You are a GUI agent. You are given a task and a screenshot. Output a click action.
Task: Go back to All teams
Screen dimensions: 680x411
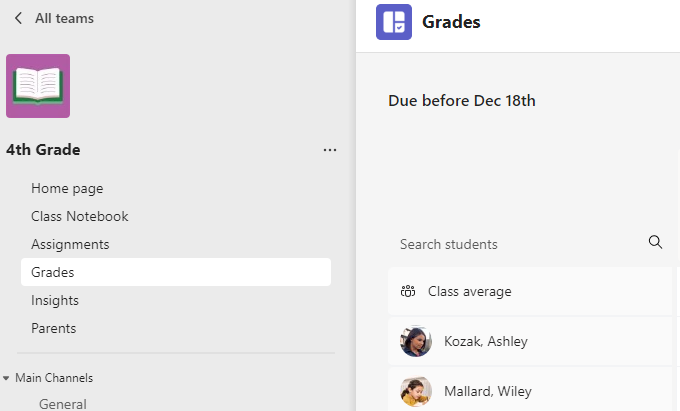point(65,18)
